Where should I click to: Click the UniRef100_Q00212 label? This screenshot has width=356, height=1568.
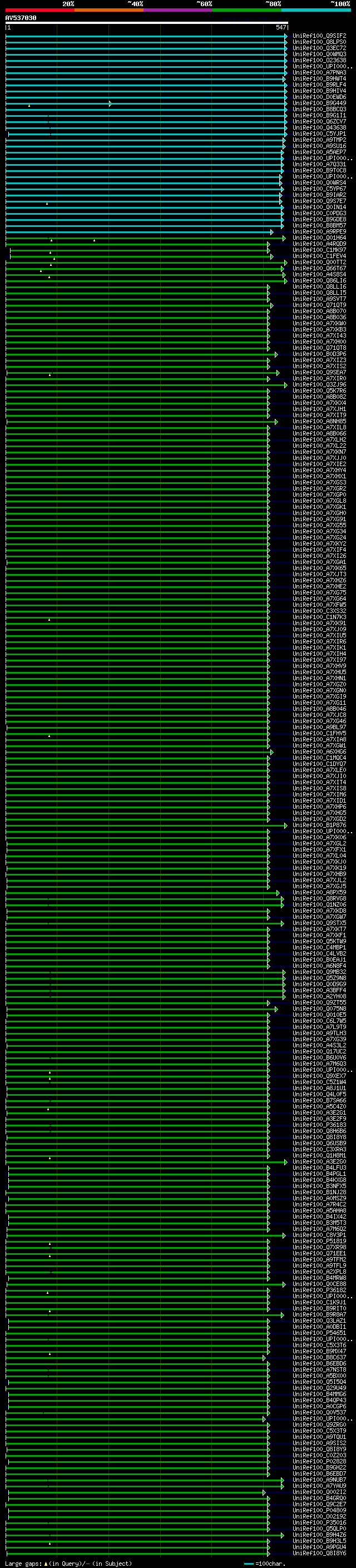point(319,1492)
